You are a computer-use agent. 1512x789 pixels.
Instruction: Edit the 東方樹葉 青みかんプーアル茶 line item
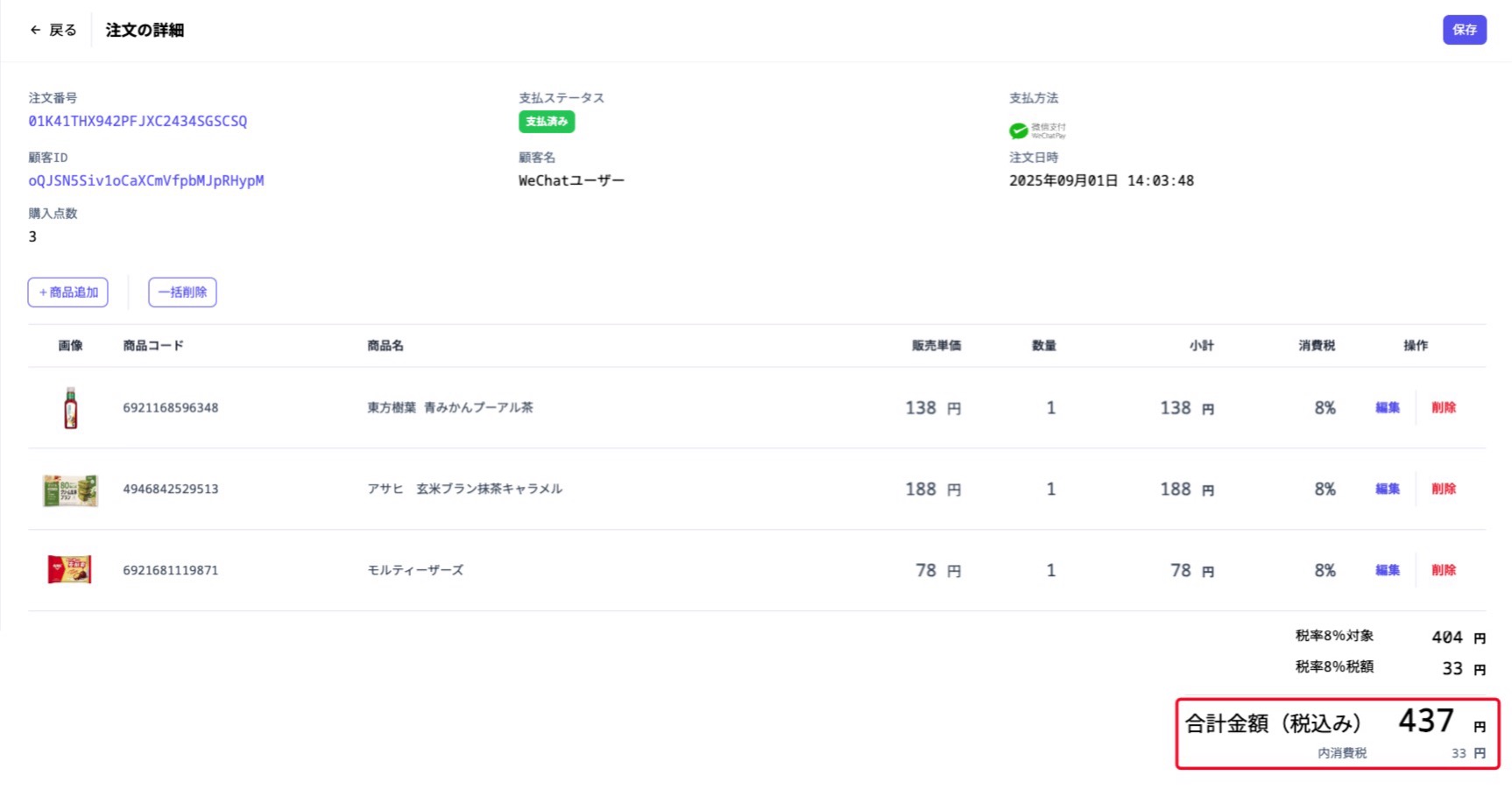click(x=1387, y=407)
